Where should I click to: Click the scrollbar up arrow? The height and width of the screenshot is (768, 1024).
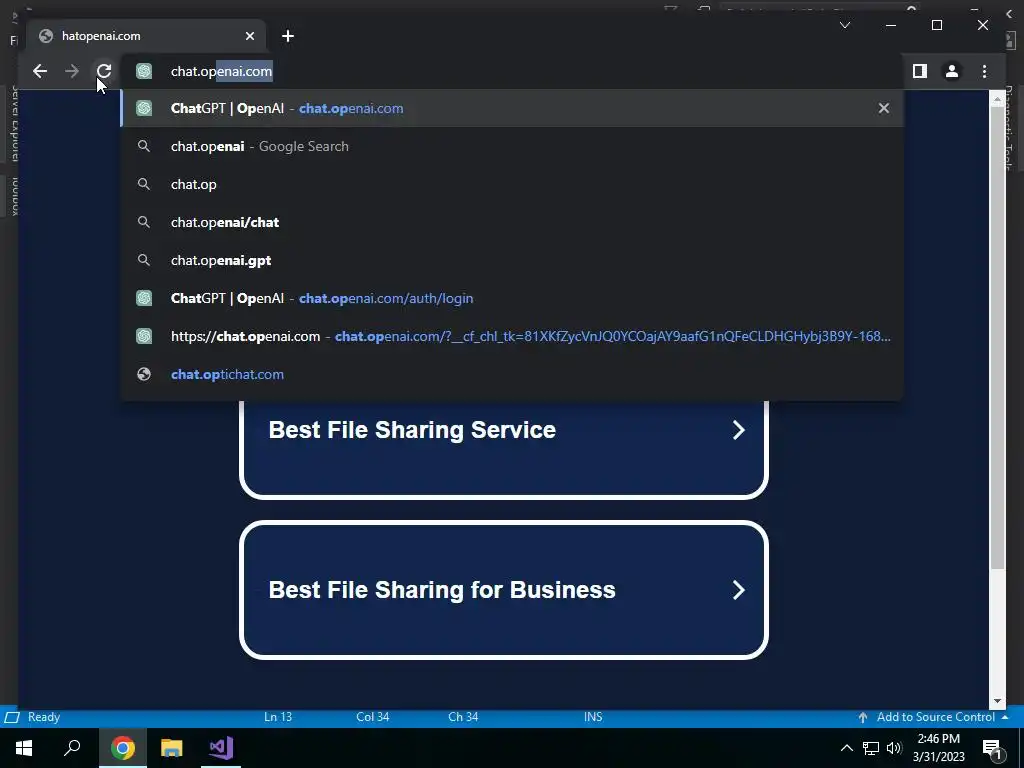(997, 99)
